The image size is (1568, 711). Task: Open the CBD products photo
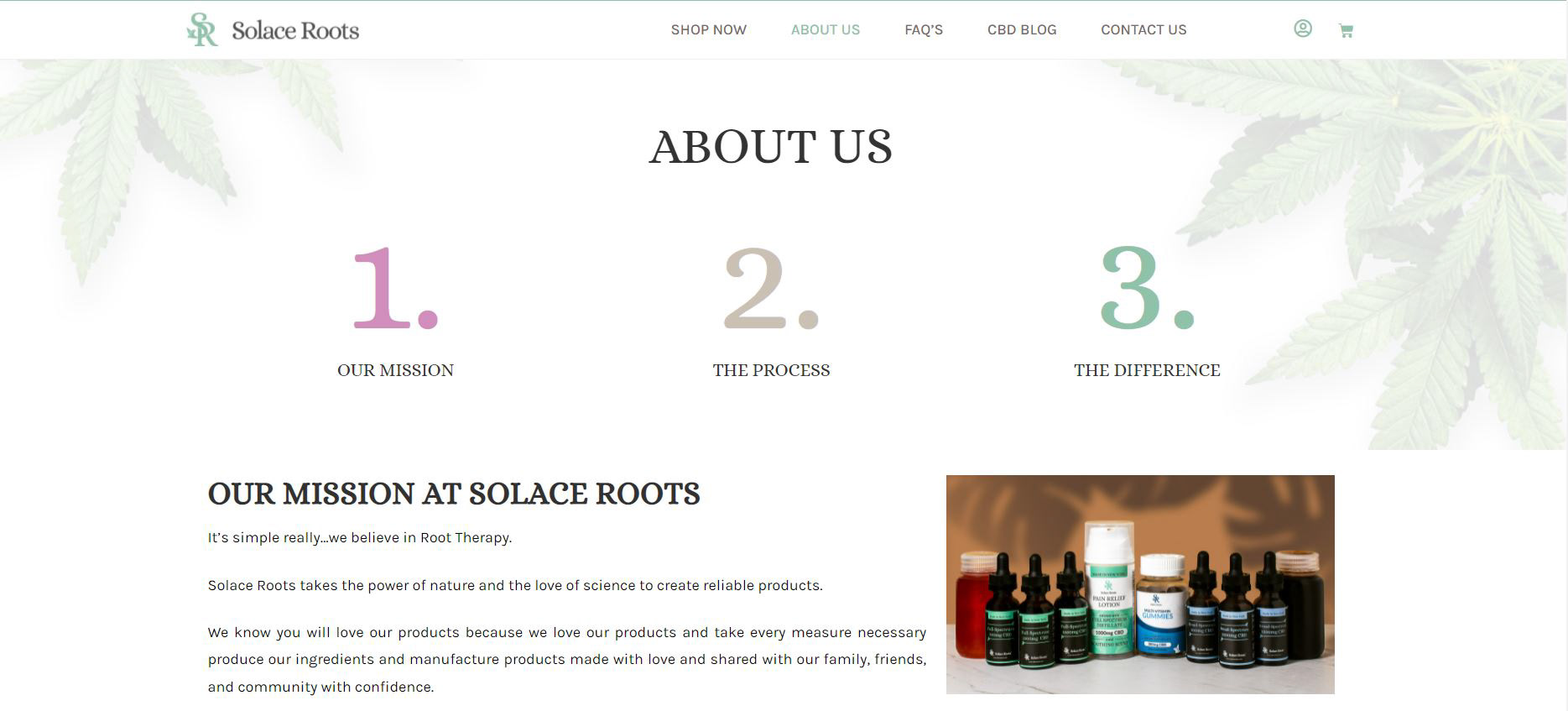(x=1140, y=584)
